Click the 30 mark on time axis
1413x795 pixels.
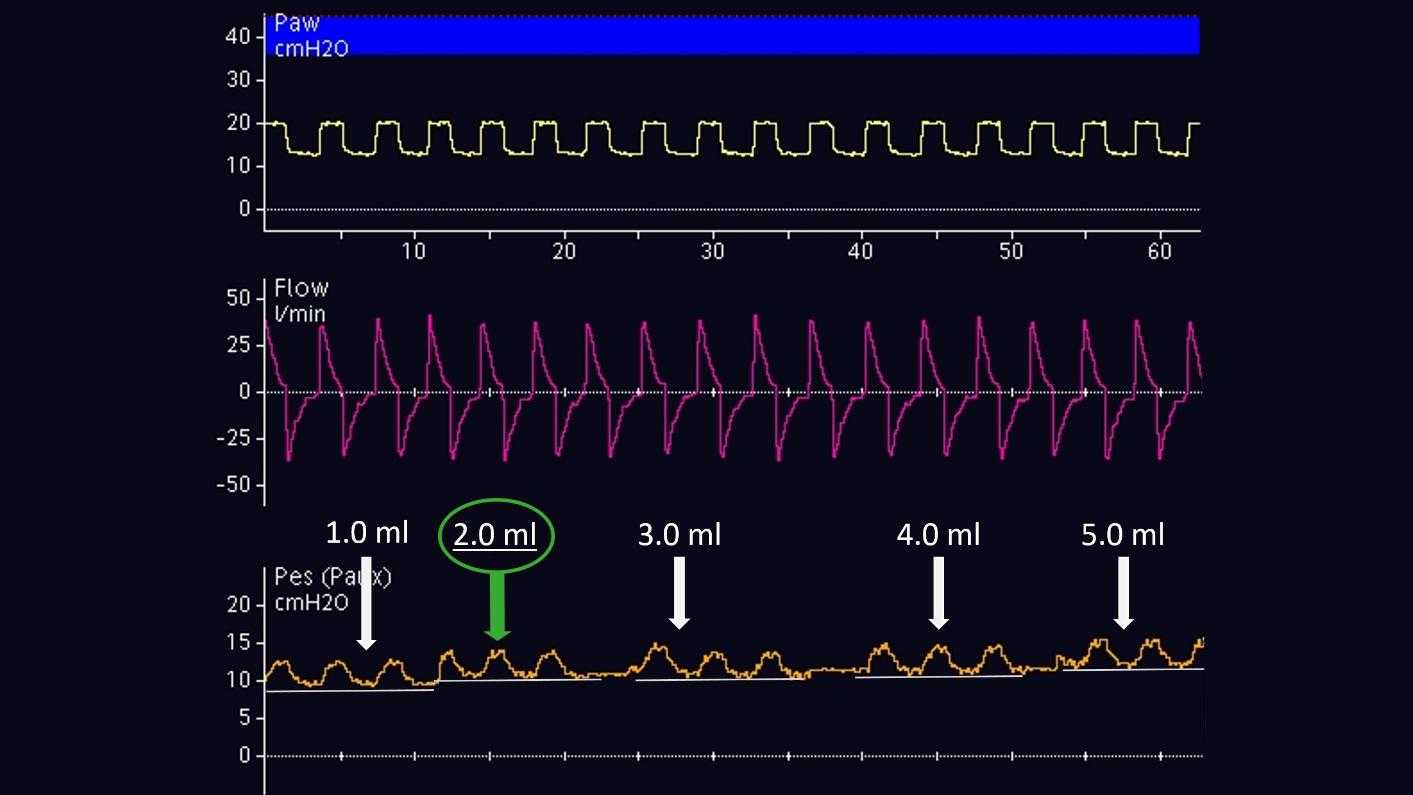(x=711, y=251)
